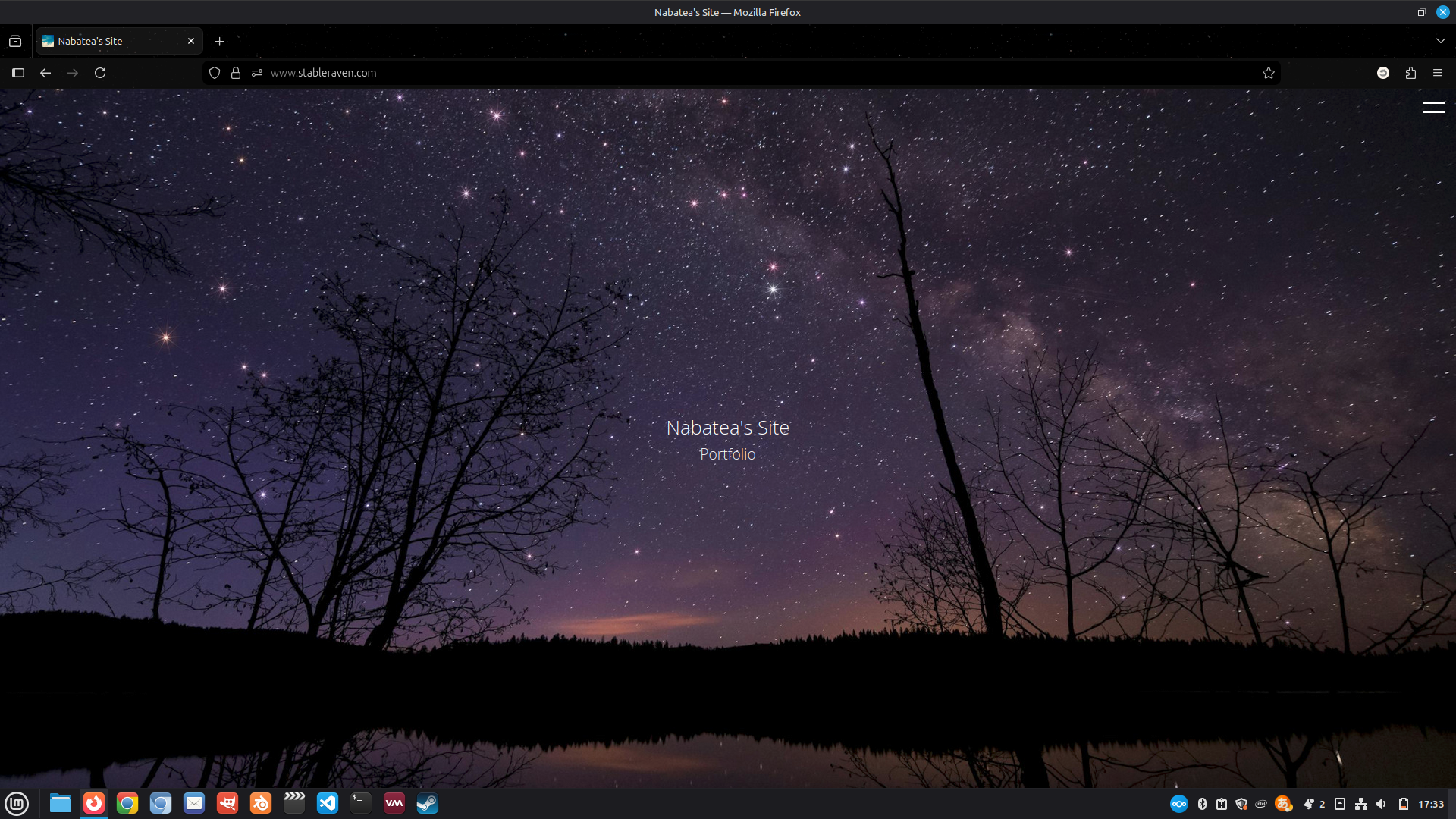Reload the current page
Screen dimensions: 1456x819
coord(100,73)
